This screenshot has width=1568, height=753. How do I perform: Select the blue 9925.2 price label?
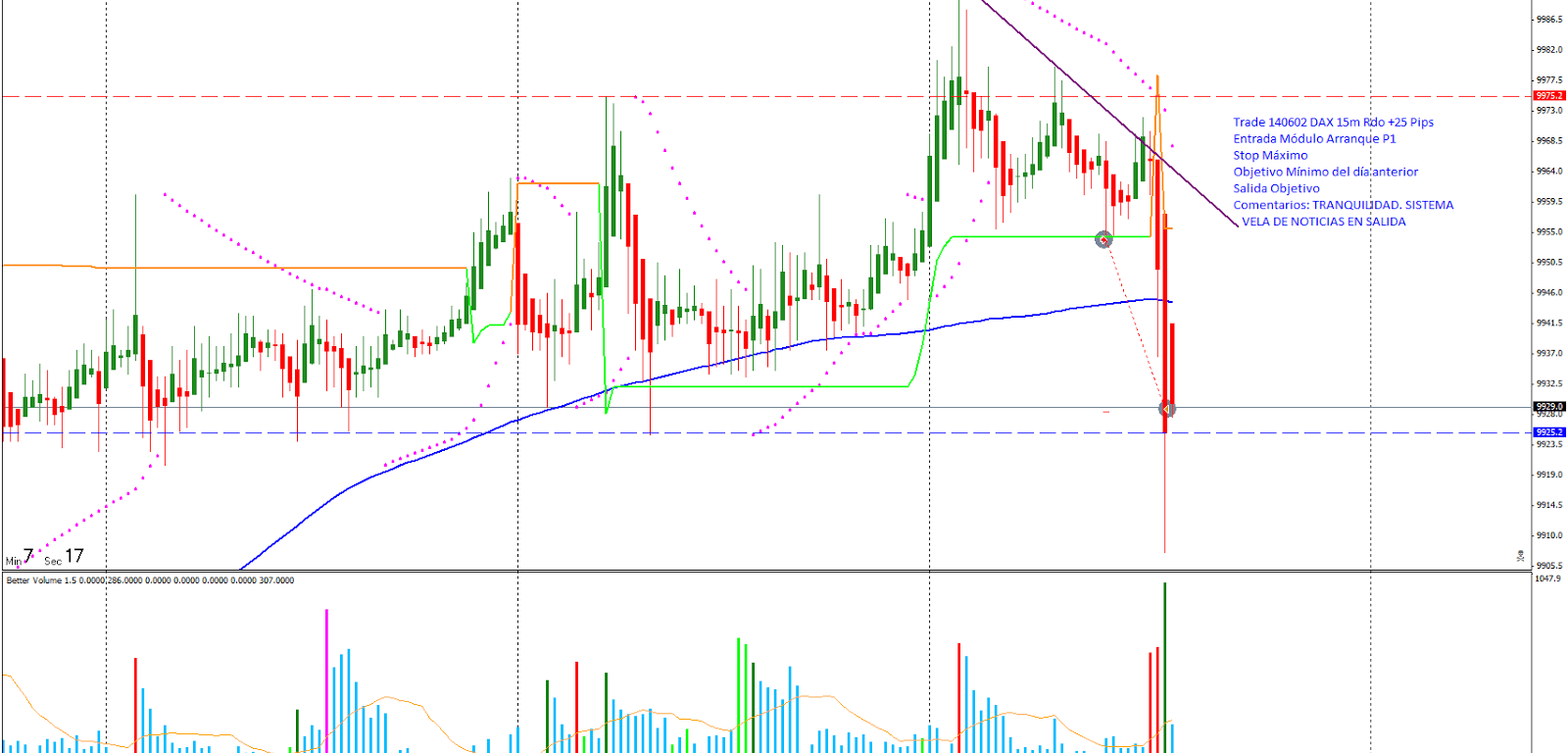(1548, 432)
